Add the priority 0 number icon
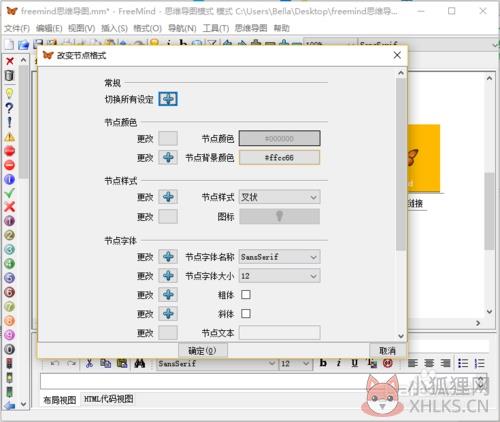Screen dimensions: 500x422 pyautogui.click(x=10, y=349)
